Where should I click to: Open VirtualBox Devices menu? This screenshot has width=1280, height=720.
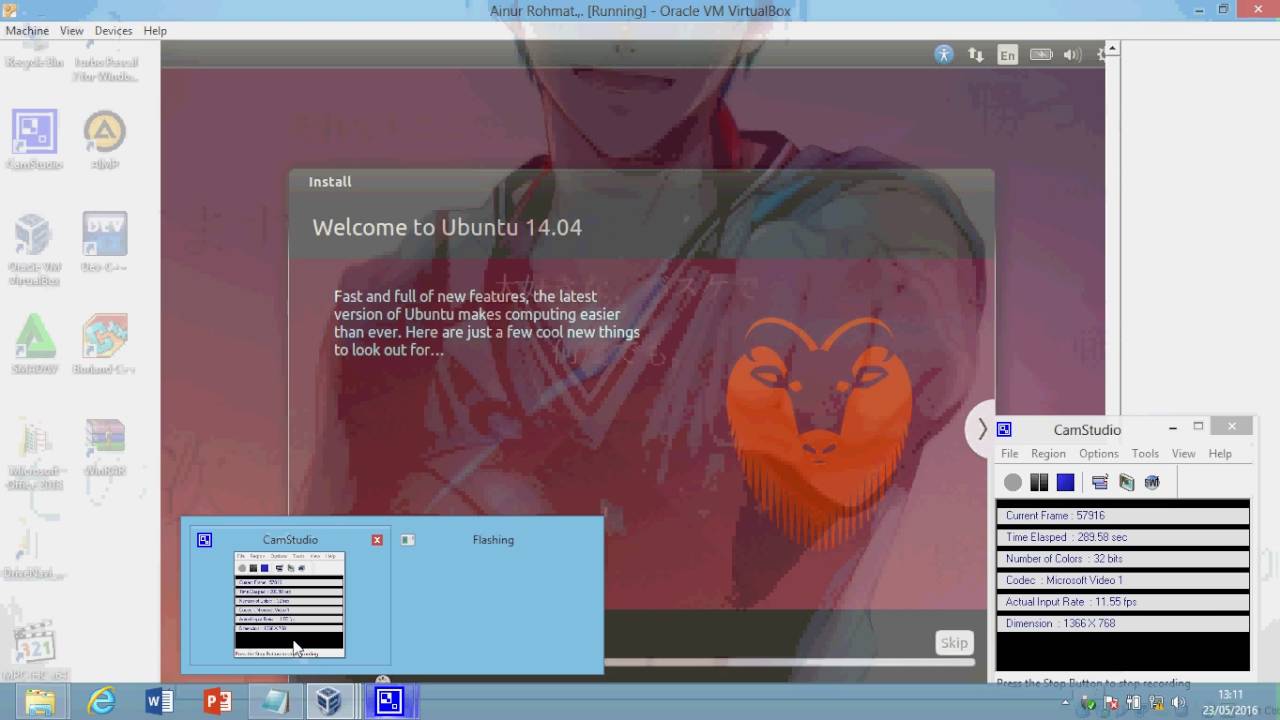point(113,31)
